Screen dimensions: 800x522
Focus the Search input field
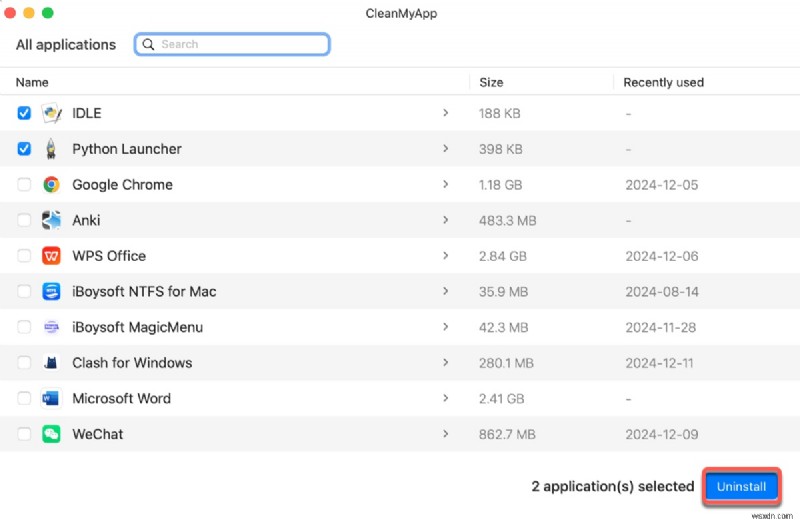coord(232,44)
